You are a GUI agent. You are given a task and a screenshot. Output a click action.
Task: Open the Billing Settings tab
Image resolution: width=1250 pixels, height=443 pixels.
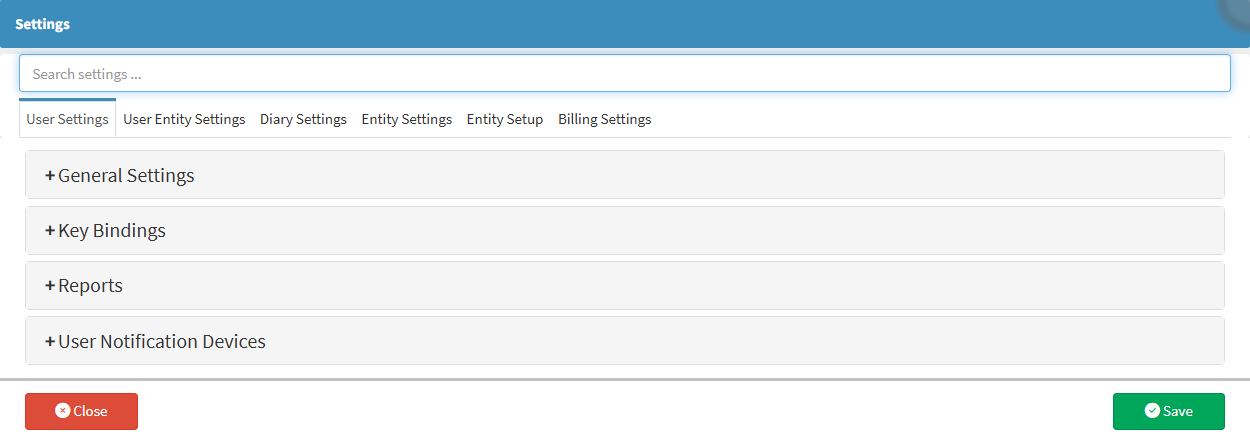coord(604,119)
